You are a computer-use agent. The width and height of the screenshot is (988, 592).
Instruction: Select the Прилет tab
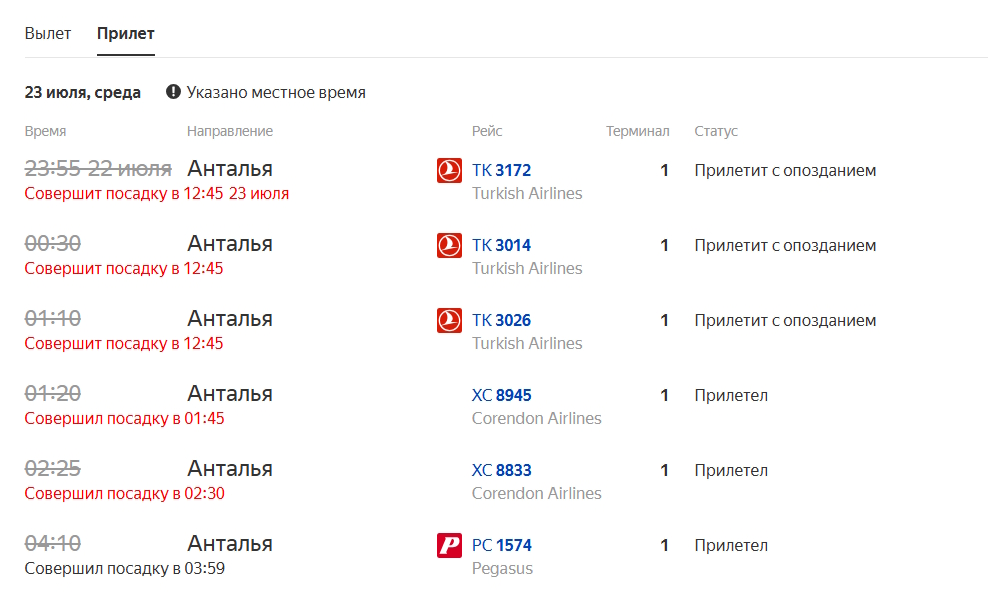click(125, 33)
